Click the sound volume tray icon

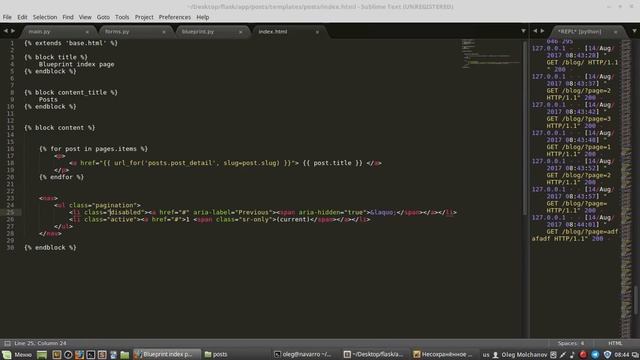(x=572, y=355)
